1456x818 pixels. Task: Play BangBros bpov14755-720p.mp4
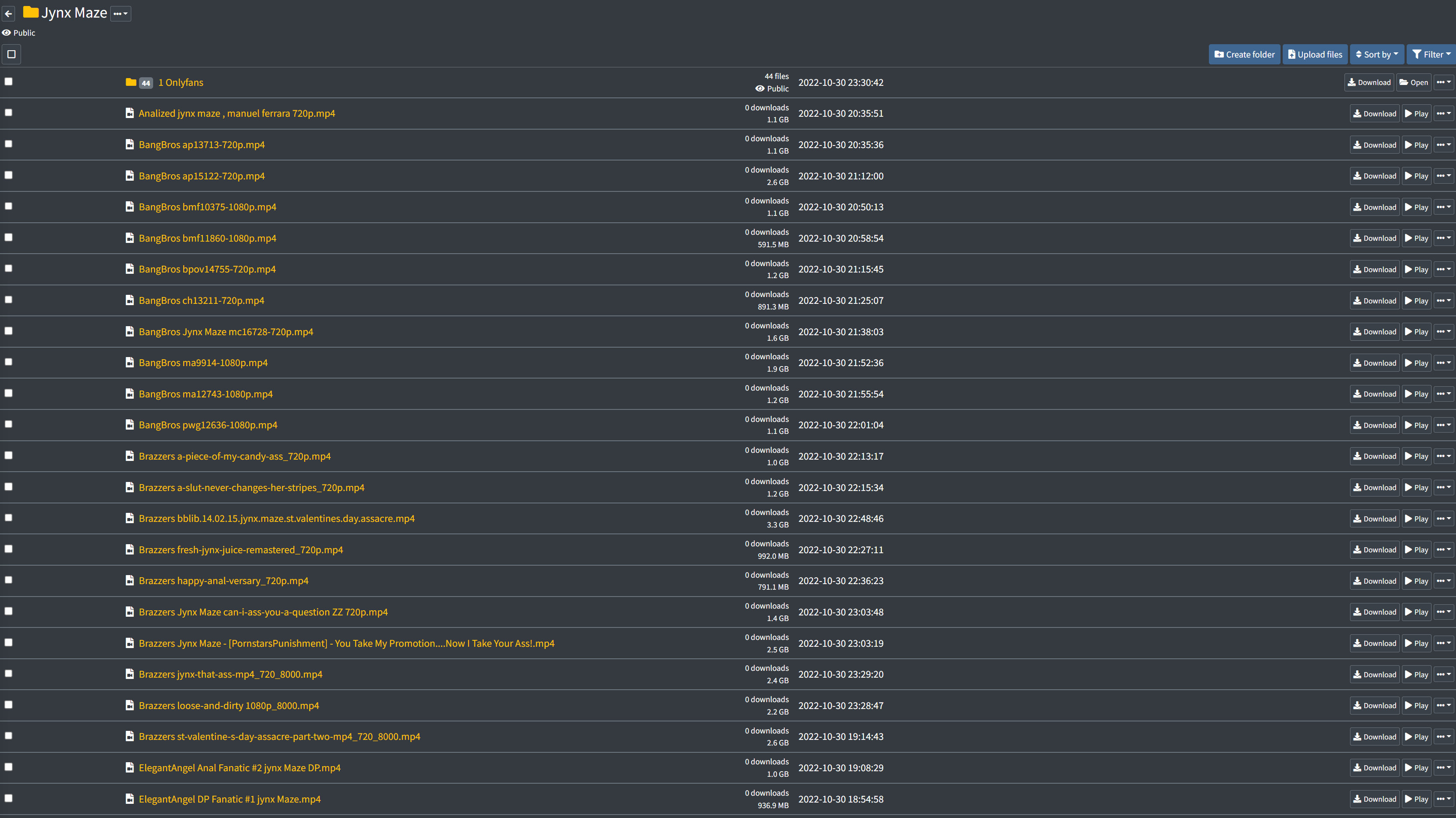click(x=1417, y=269)
